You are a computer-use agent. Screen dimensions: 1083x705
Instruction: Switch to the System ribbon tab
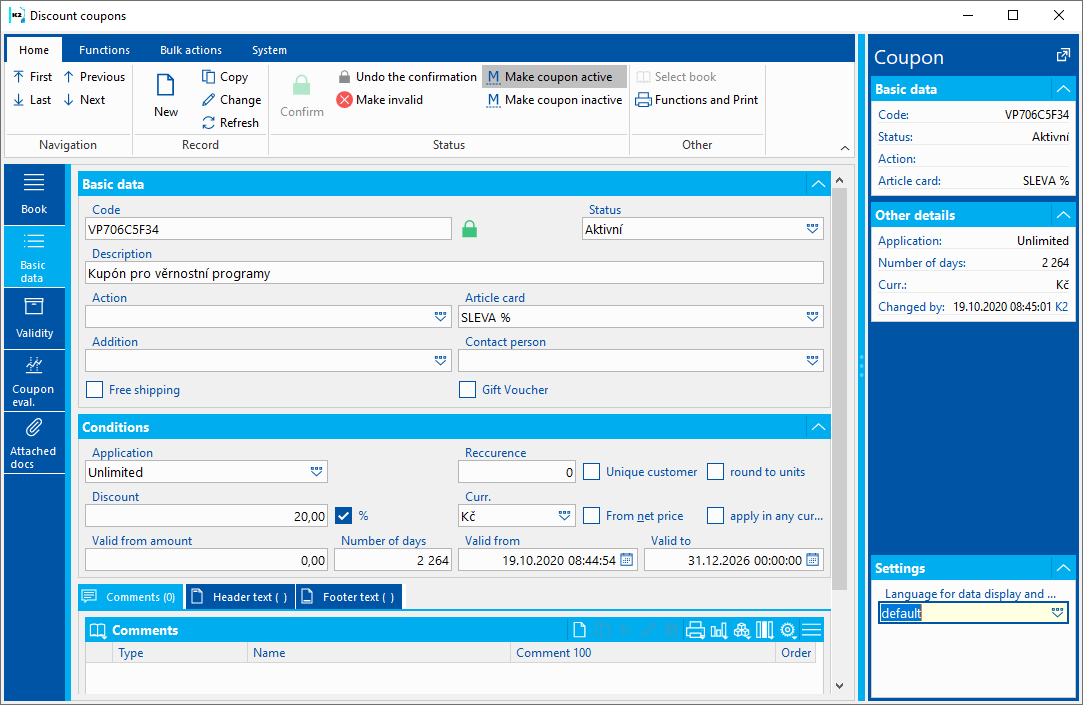(x=269, y=50)
